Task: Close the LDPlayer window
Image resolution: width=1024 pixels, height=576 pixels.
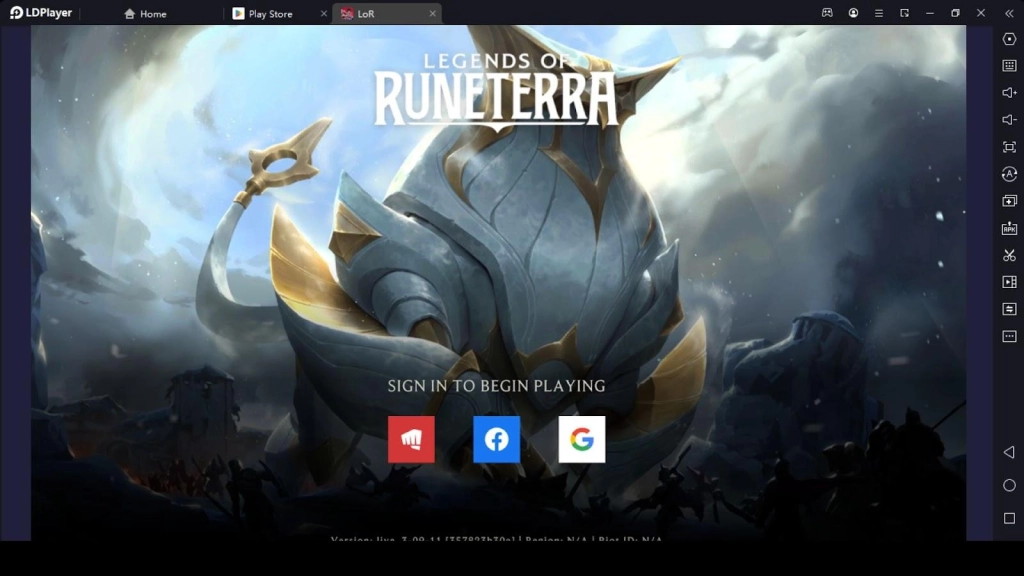Action: 981,13
